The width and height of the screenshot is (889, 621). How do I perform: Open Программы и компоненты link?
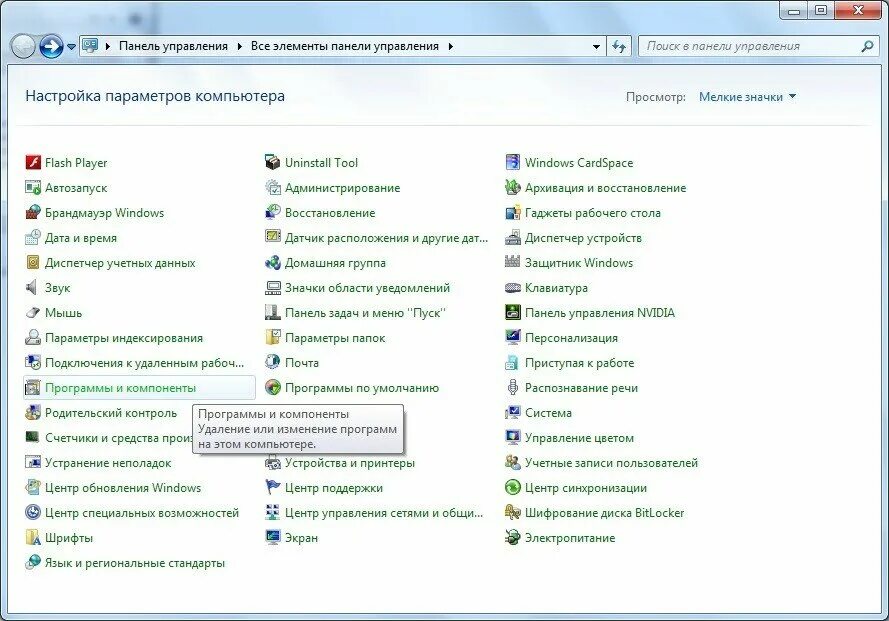120,388
